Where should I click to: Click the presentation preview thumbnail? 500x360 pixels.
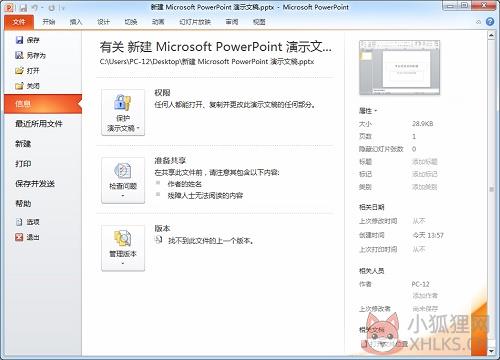pos(399,68)
